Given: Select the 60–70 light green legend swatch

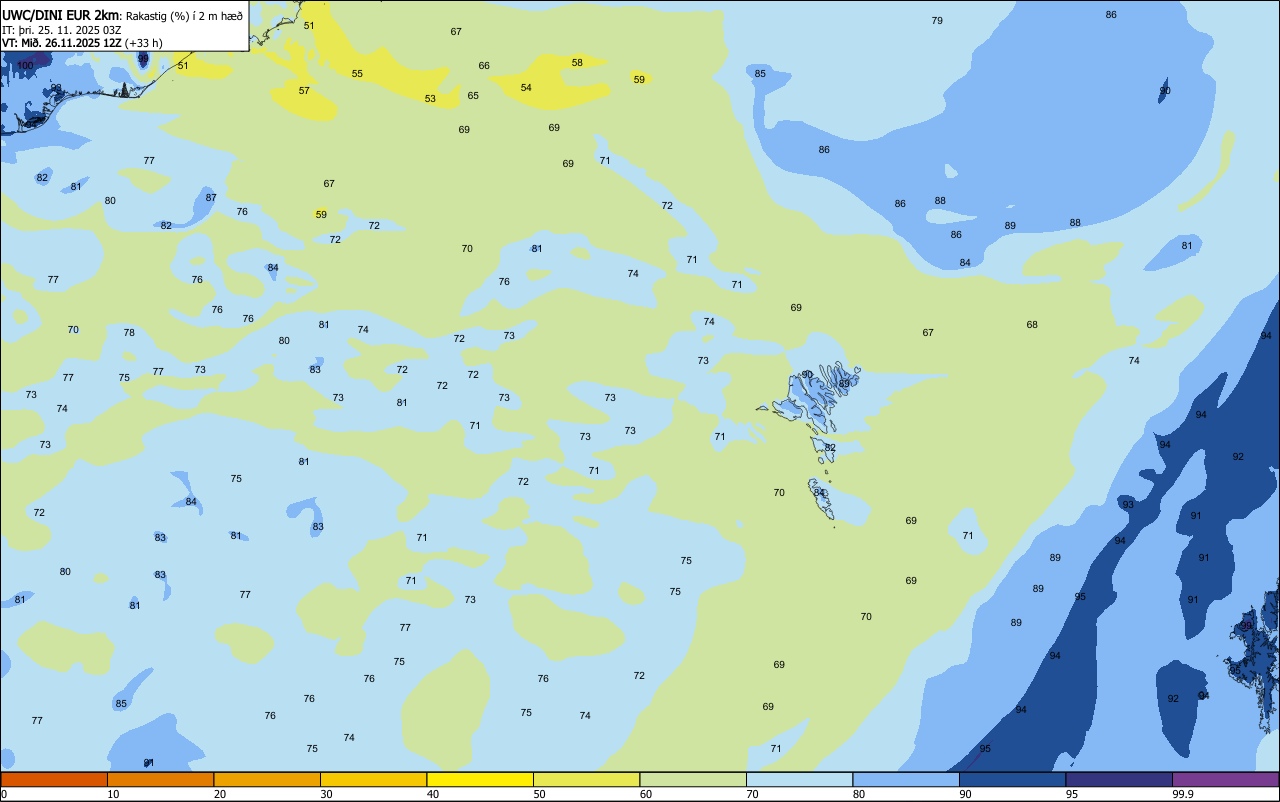Looking at the screenshot, I should click(x=693, y=779).
